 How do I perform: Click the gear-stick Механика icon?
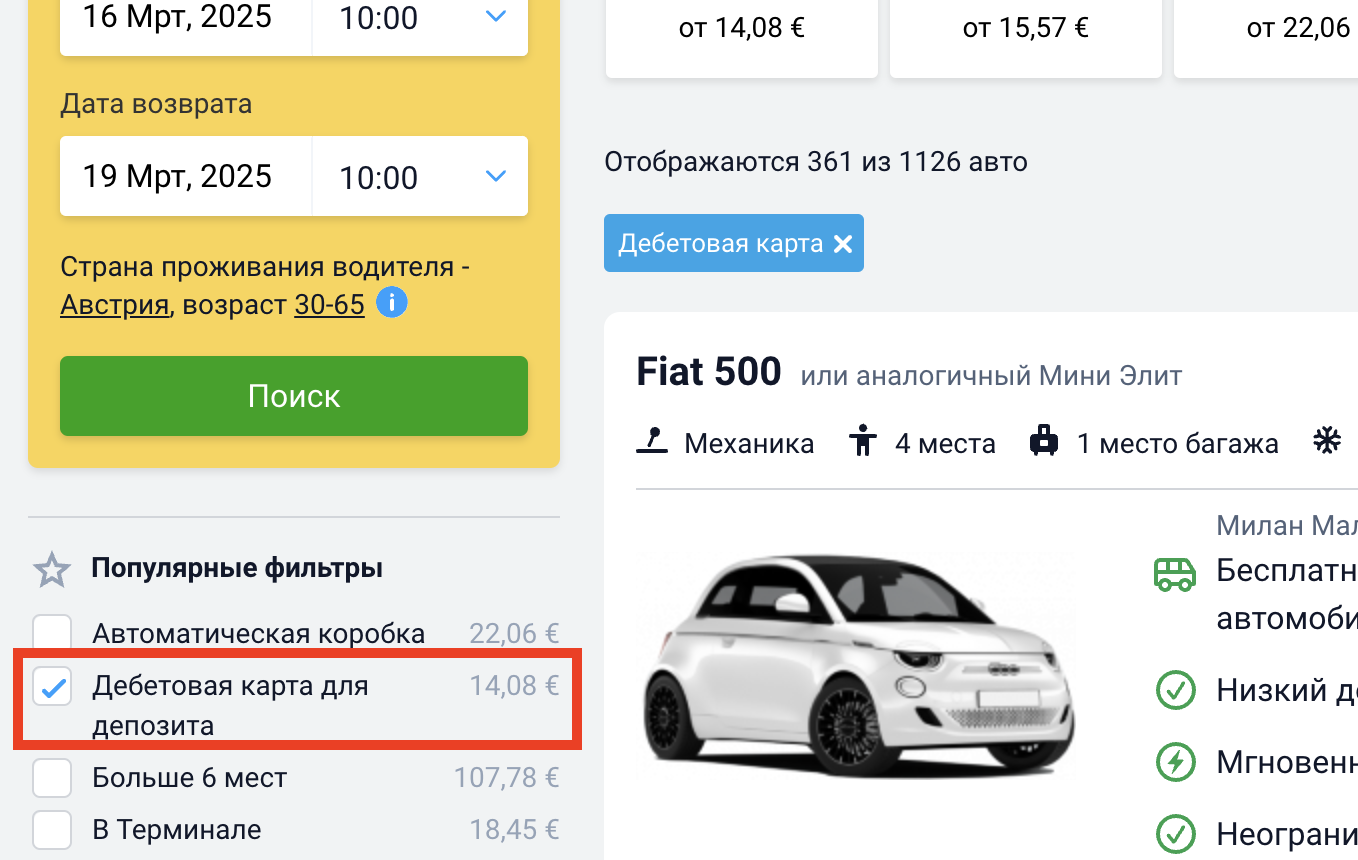[x=652, y=441]
